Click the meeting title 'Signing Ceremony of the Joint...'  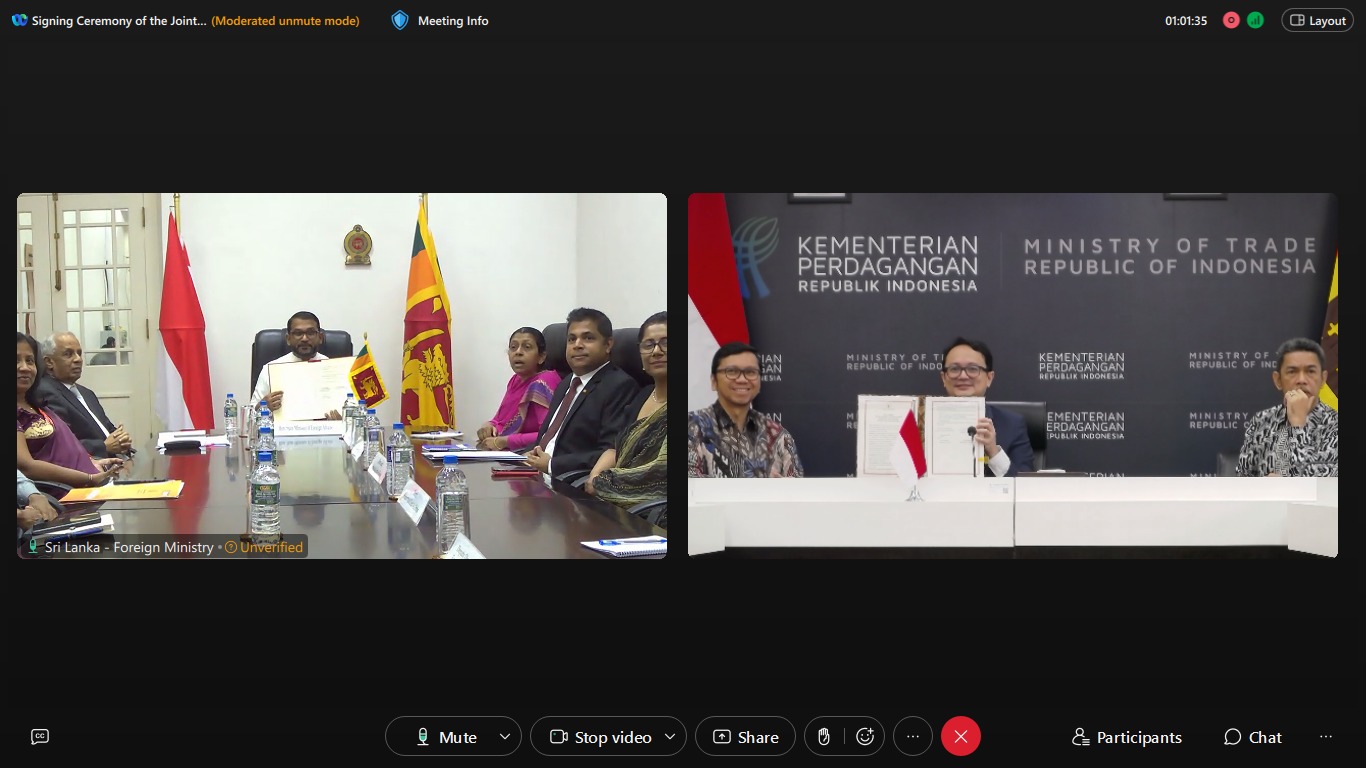[119, 20]
